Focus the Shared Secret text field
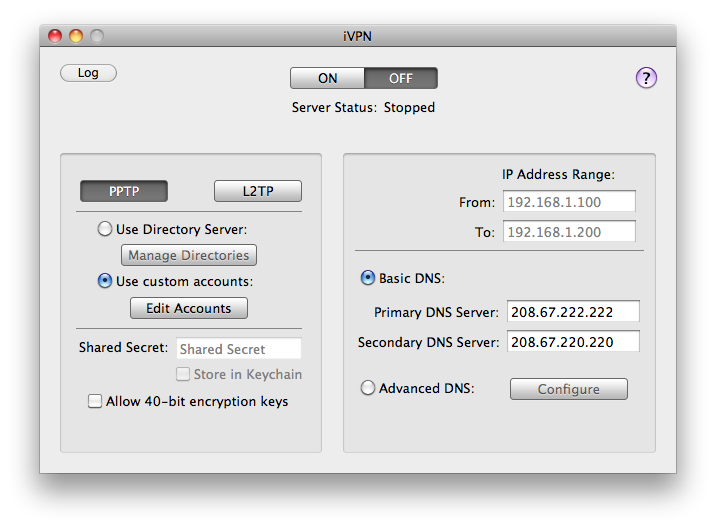The height and width of the screenshot is (528, 716). (x=239, y=348)
